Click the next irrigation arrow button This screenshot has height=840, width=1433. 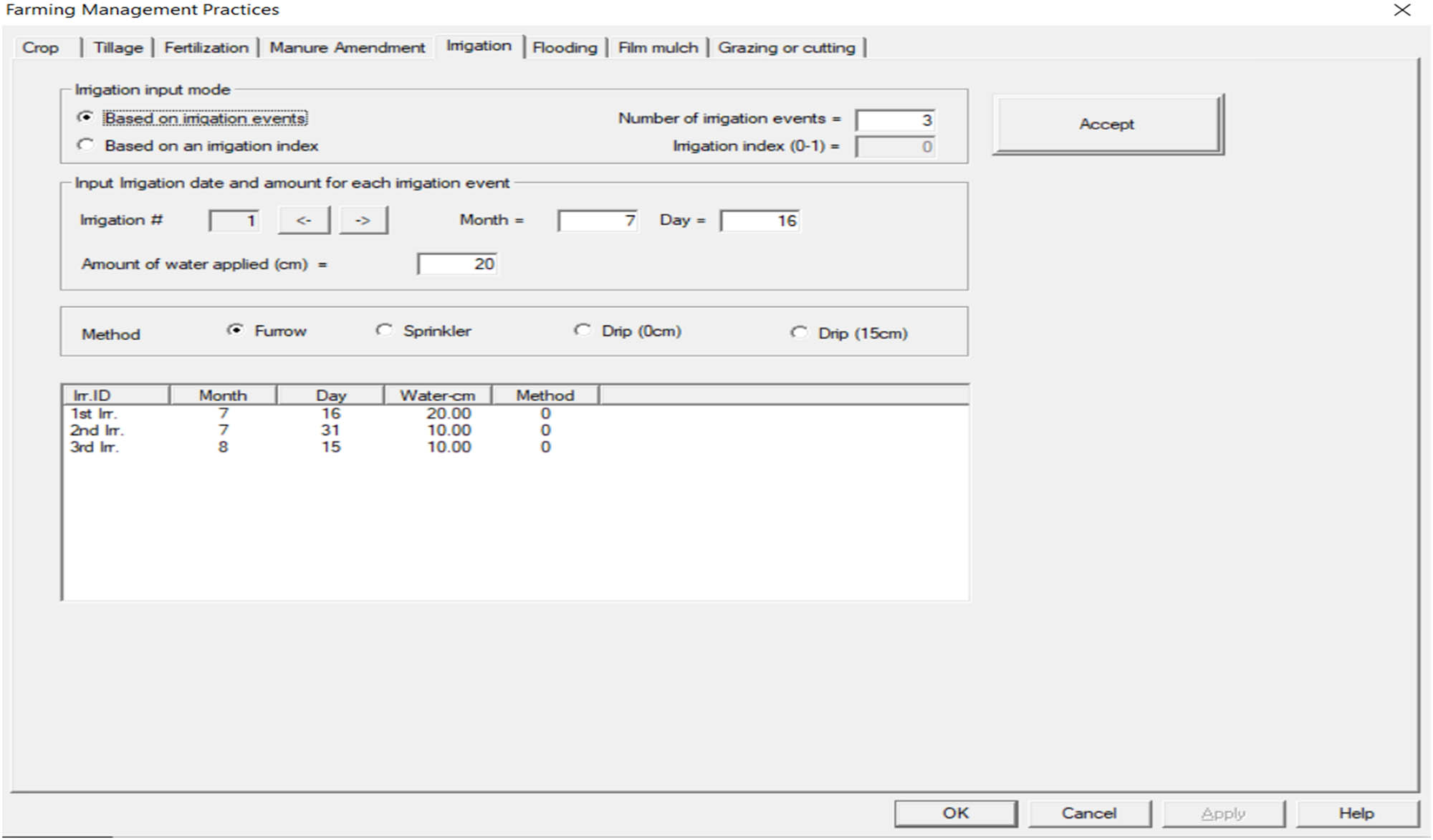363,221
